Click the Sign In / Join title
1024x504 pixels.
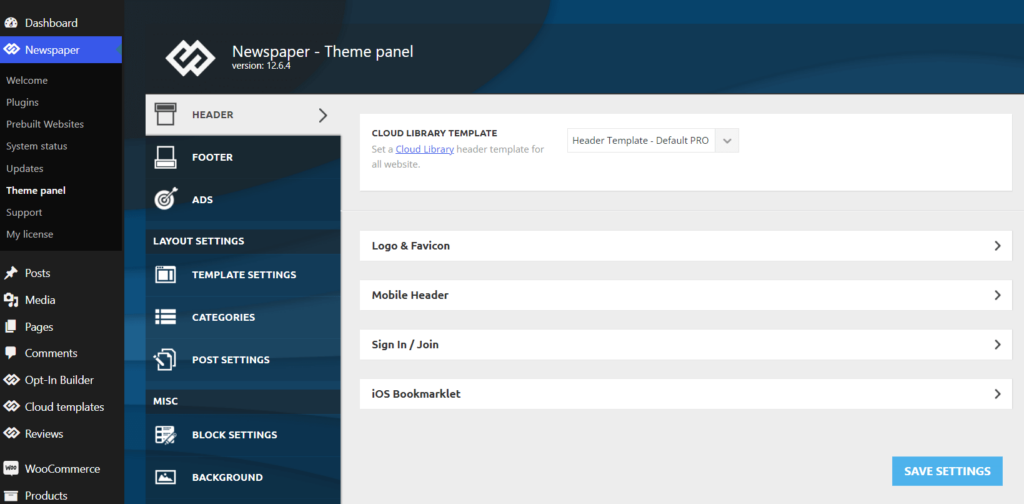[x=405, y=345]
